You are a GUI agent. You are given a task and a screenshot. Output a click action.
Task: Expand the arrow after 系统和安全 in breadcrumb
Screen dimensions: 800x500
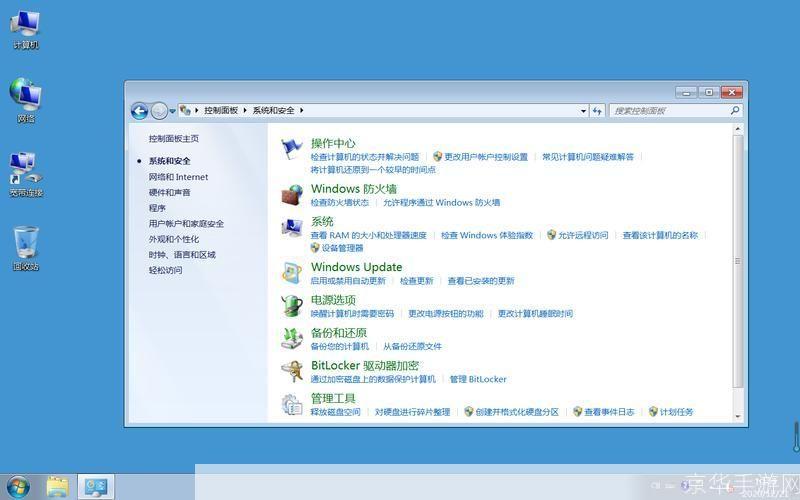click(x=302, y=110)
